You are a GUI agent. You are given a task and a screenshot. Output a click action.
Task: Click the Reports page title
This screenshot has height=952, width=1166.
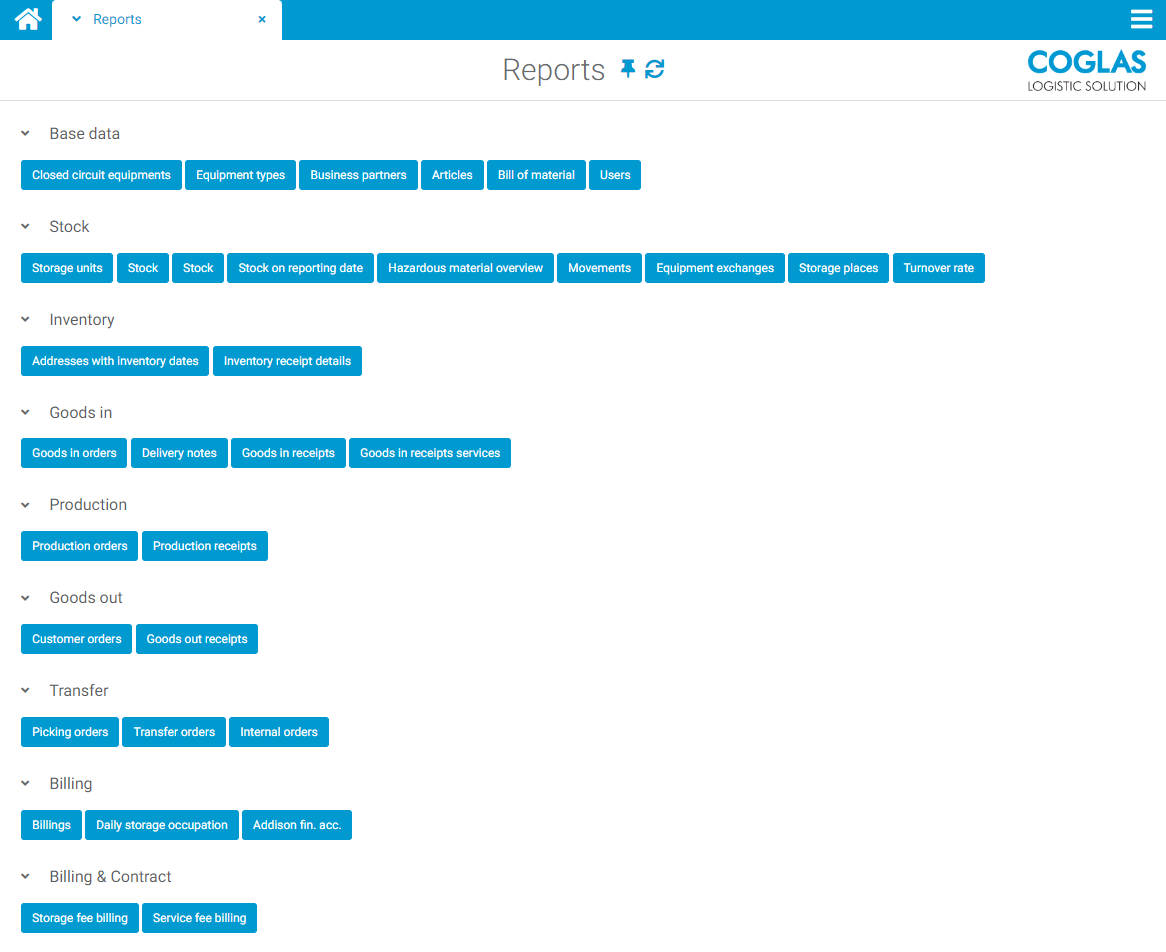tap(554, 69)
